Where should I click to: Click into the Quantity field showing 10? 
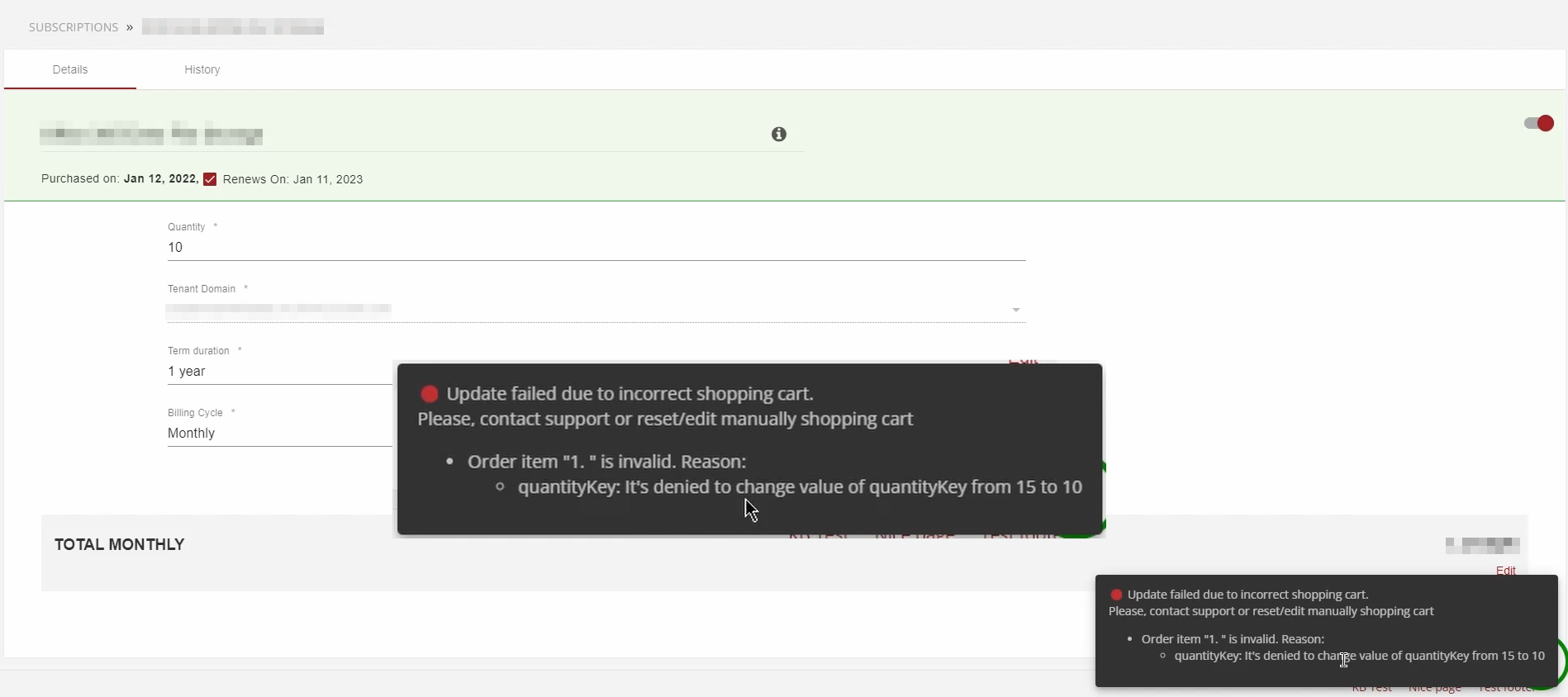[596, 248]
